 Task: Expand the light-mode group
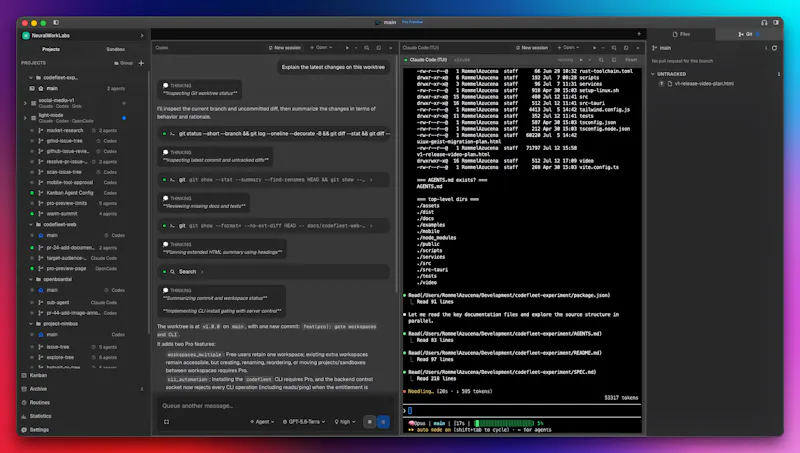25,118
